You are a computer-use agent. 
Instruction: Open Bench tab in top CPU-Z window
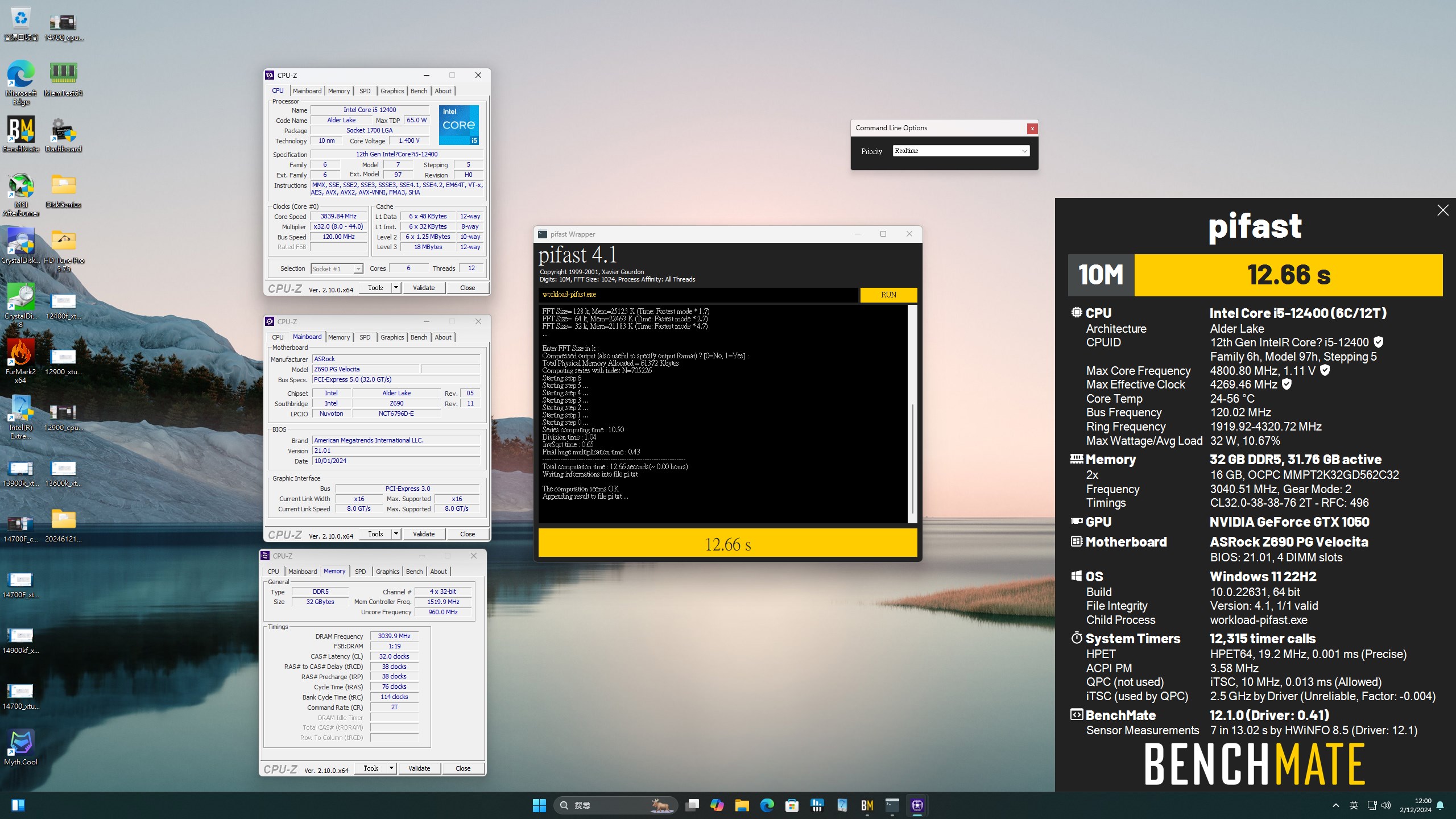click(x=419, y=91)
